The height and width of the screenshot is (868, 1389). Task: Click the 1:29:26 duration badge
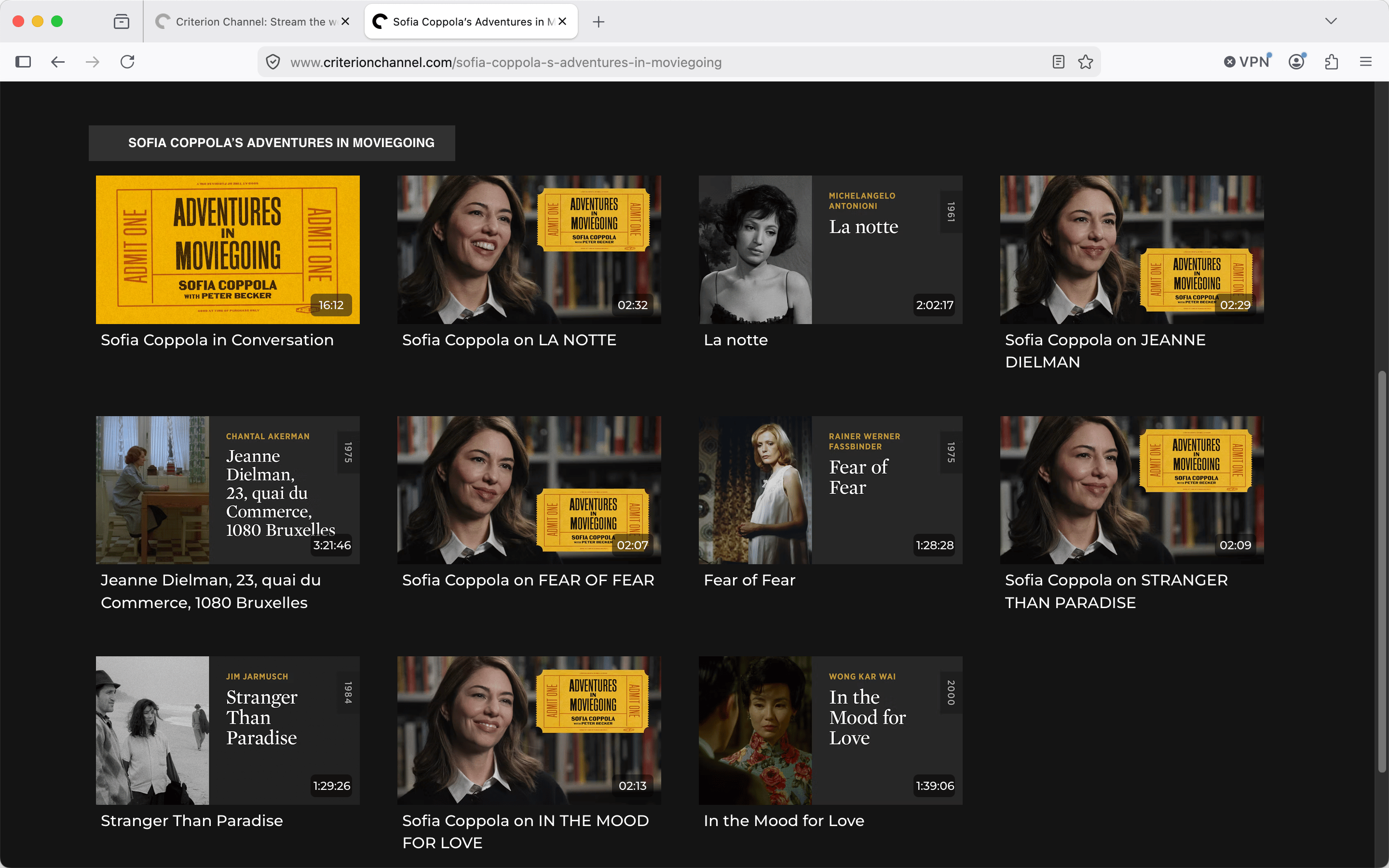click(x=332, y=786)
